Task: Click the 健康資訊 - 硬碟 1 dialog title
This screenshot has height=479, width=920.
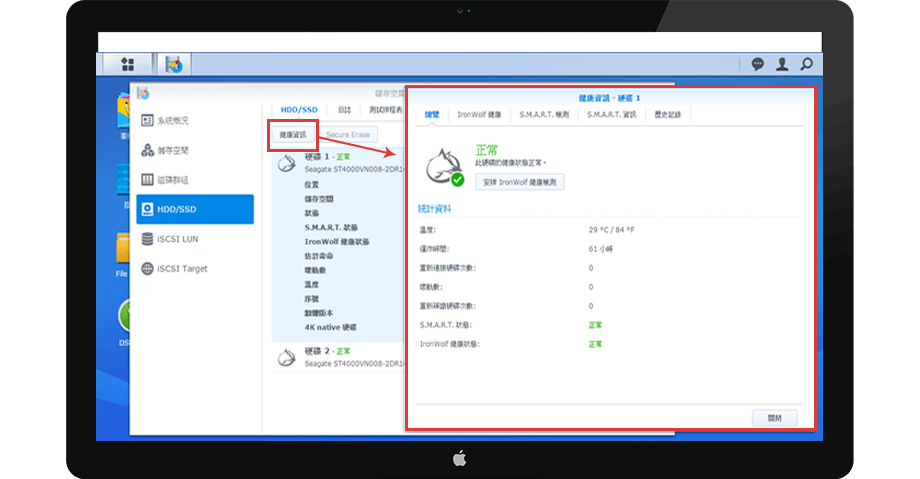Action: [x=610, y=98]
